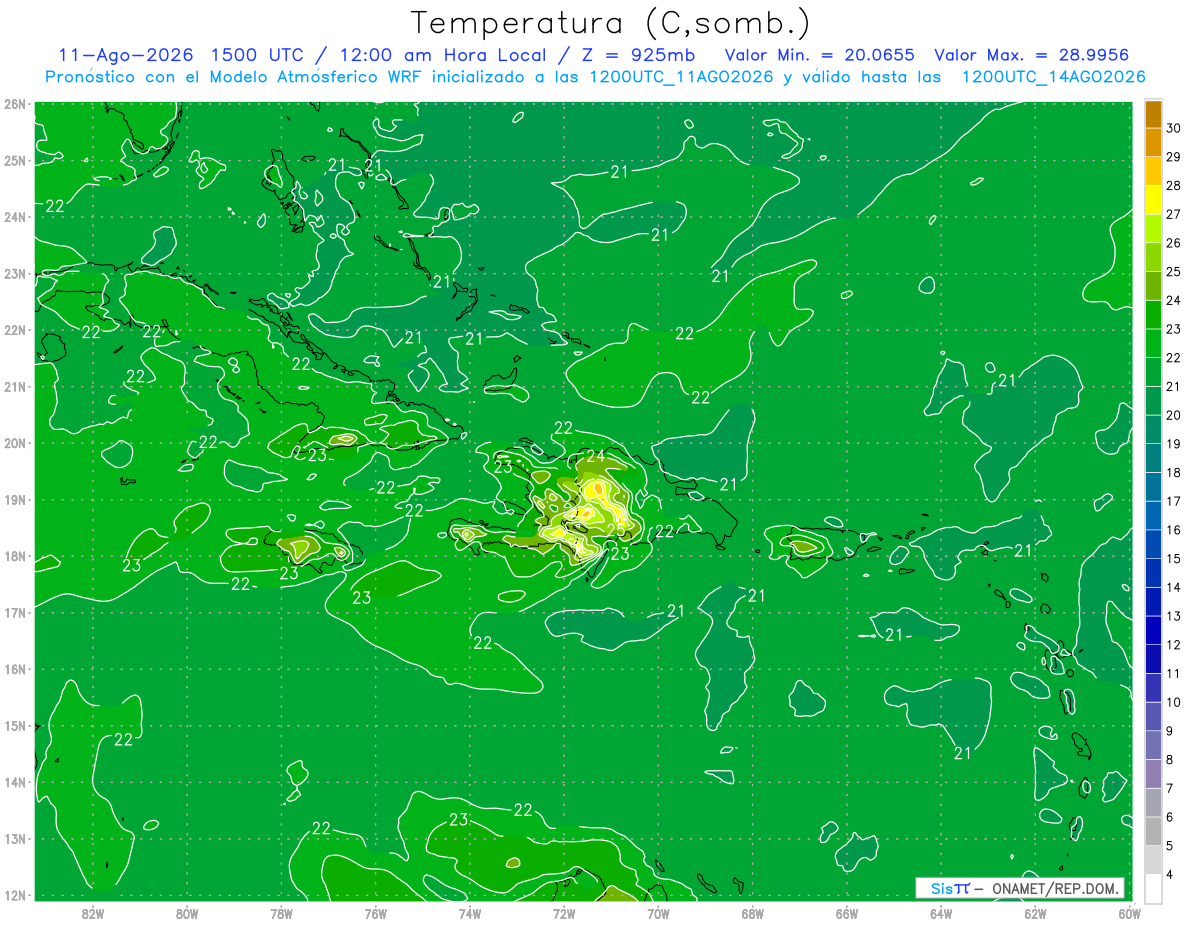Image resolution: width=1200 pixels, height=927 pixels.
Task: Click the gray legend swatch between 5 and 6
Action: [x=1153, y=831]
